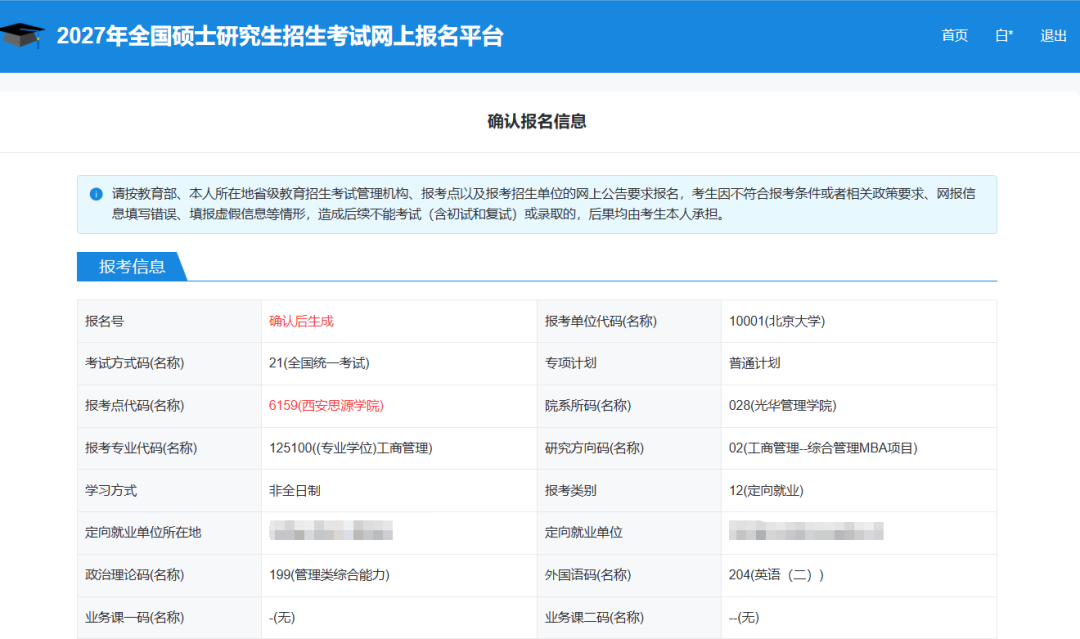Click the 研究方向码(名称) label

(594, 448)
